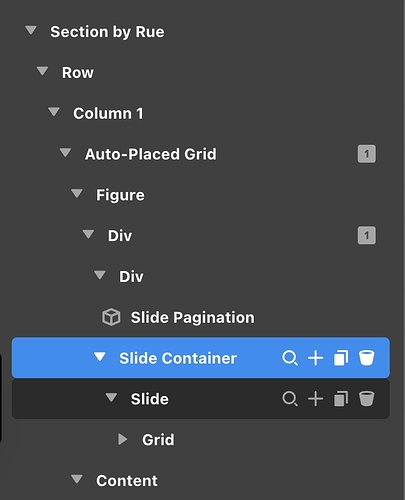Collapse the Section by Rue node
The width and height of the screenshot is (405, 500).
click(x=31, y=31)
